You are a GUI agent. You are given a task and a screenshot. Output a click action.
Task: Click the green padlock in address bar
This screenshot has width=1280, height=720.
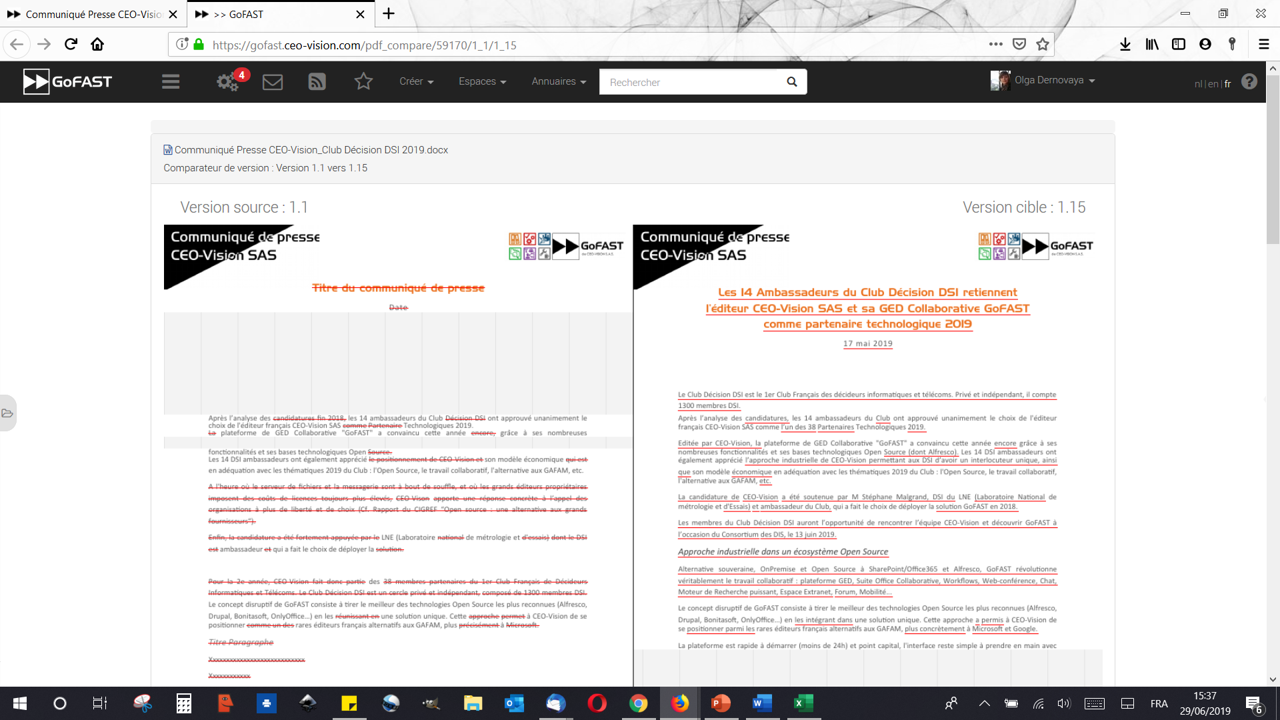click(198, 44)
